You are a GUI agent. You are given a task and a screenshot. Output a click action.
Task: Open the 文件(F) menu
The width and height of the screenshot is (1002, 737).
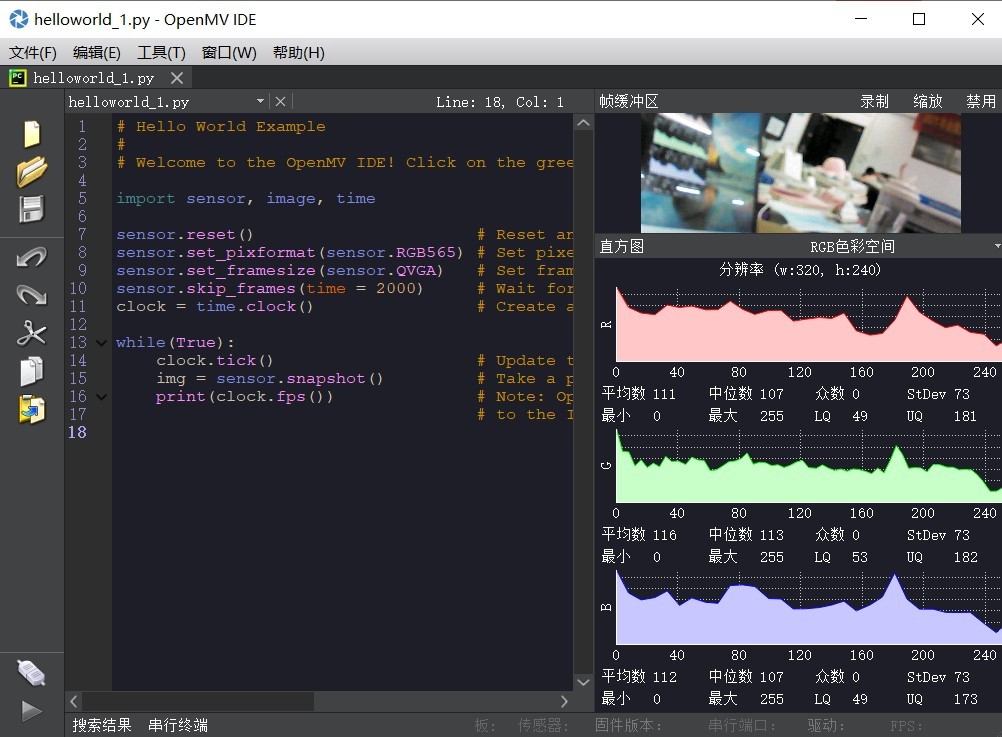coord(33,53)
